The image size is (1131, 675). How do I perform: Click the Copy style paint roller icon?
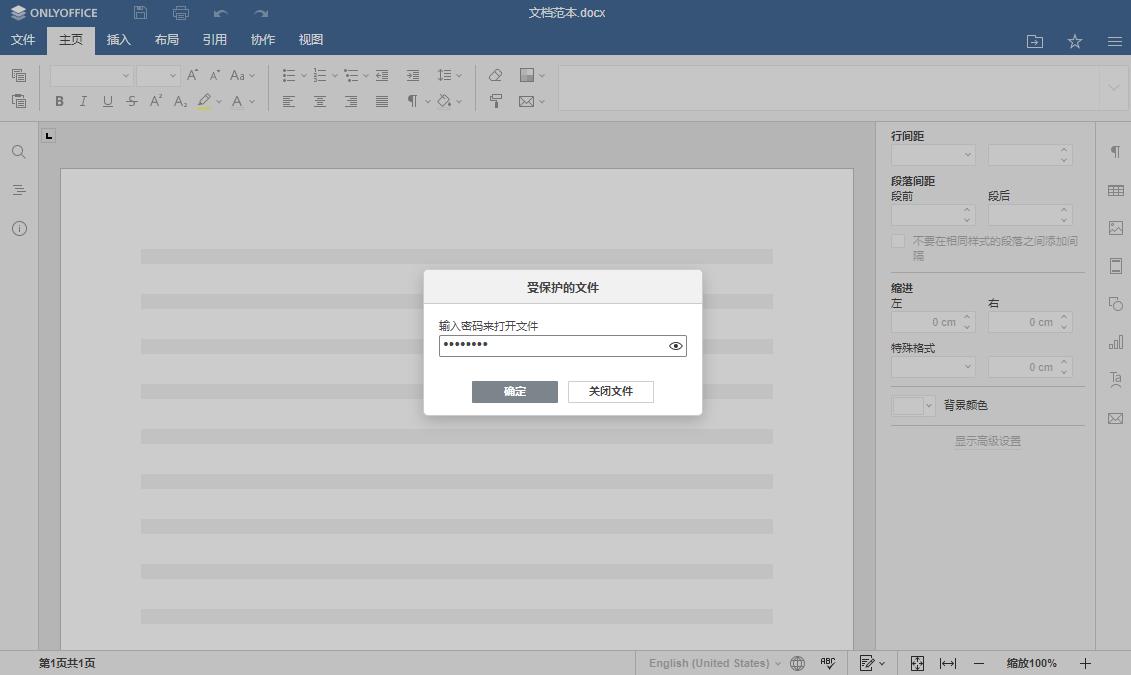(x=496, y=101)
